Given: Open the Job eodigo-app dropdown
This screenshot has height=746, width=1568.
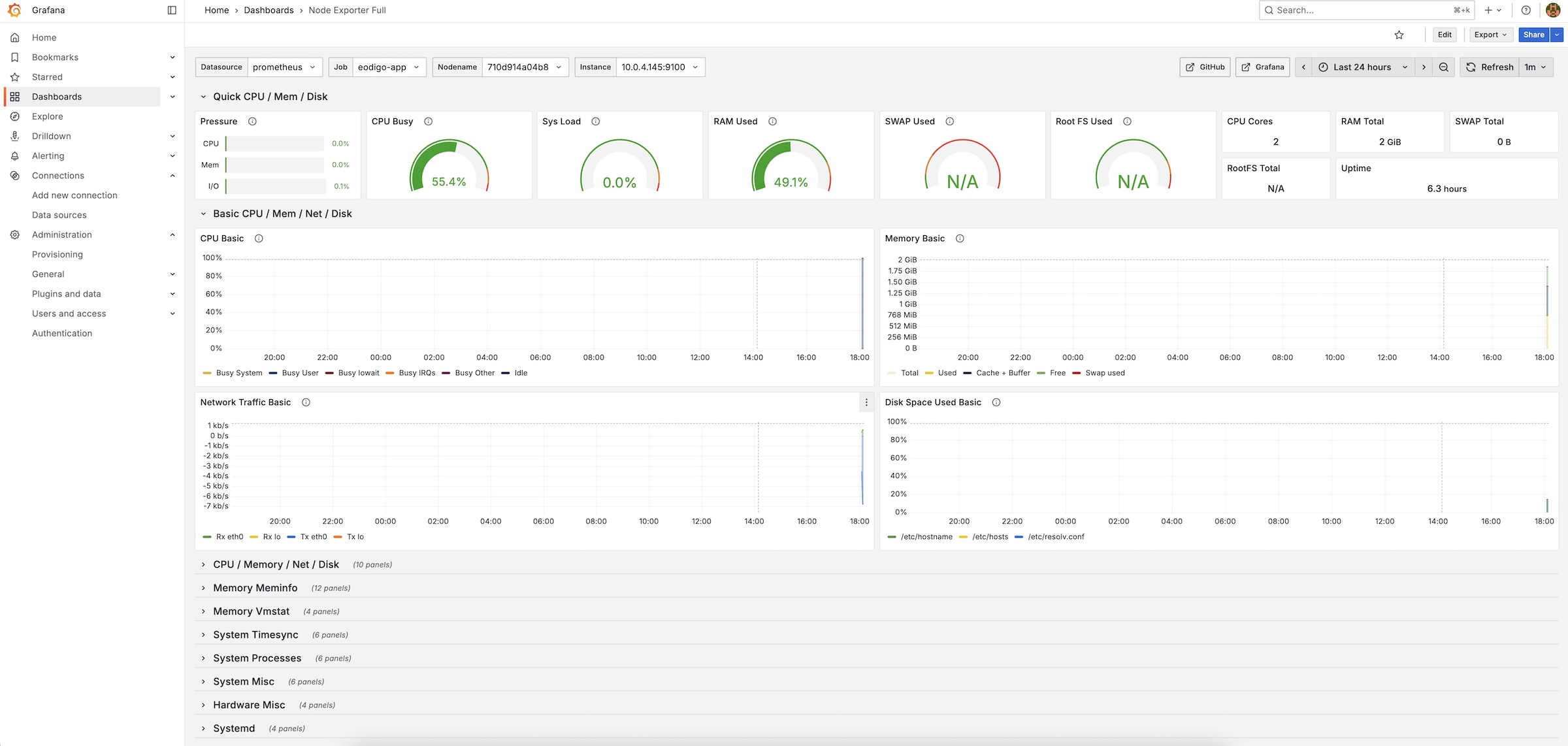Looking at the screenshot, I should [389, 67].
